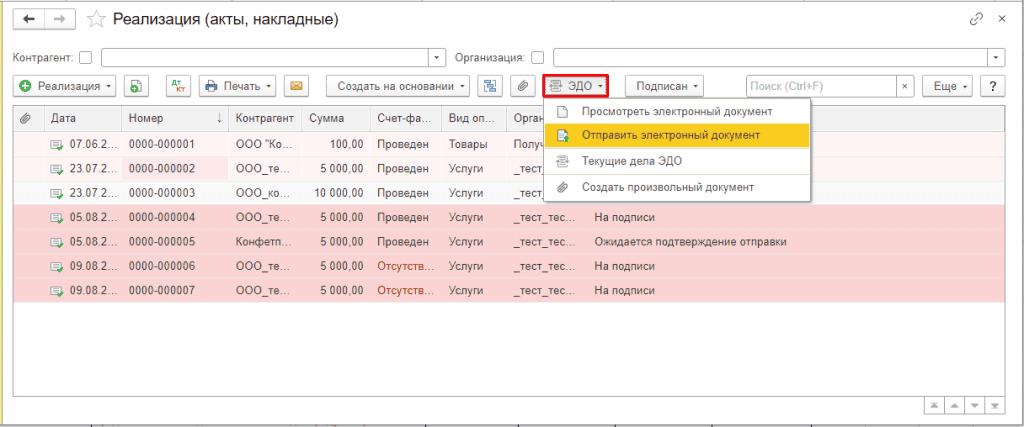
Task: Click the question mark help button
Action: pos(992,86)
